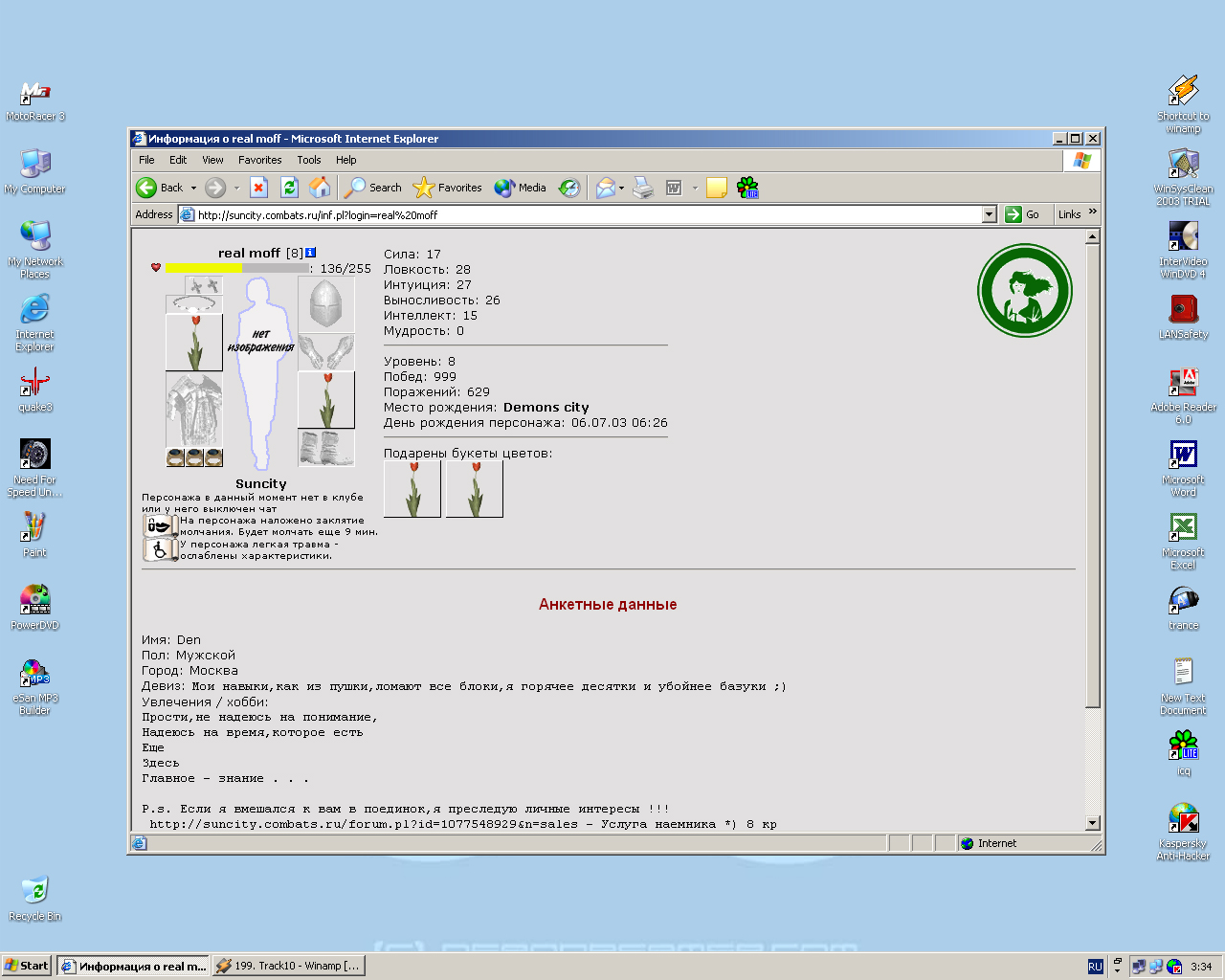The width and height of the screenshot is (1225, 980).
Task: Click the first ring slot
Action: tap(175, 457)
